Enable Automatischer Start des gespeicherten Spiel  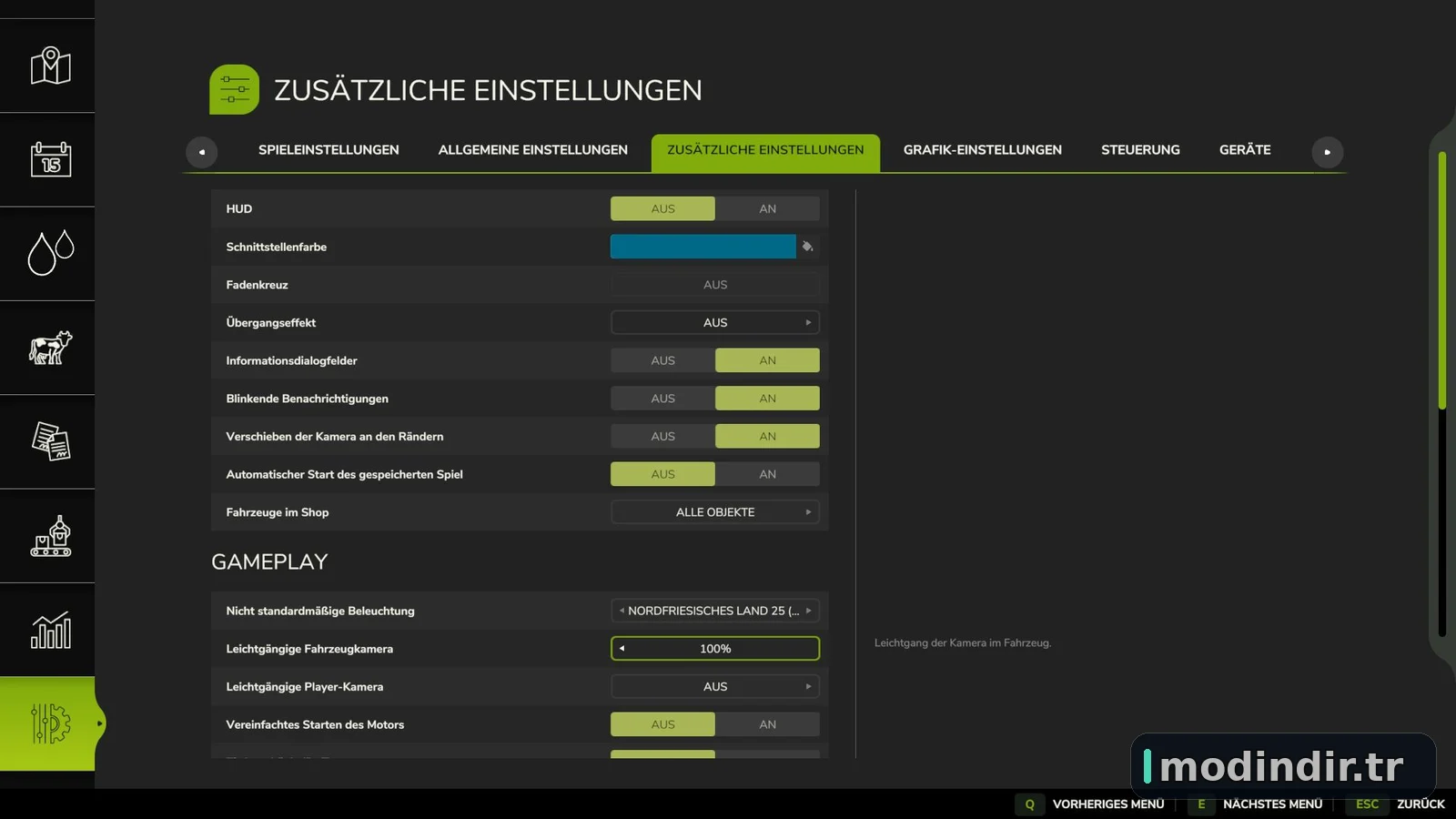(x=767, y=474)
